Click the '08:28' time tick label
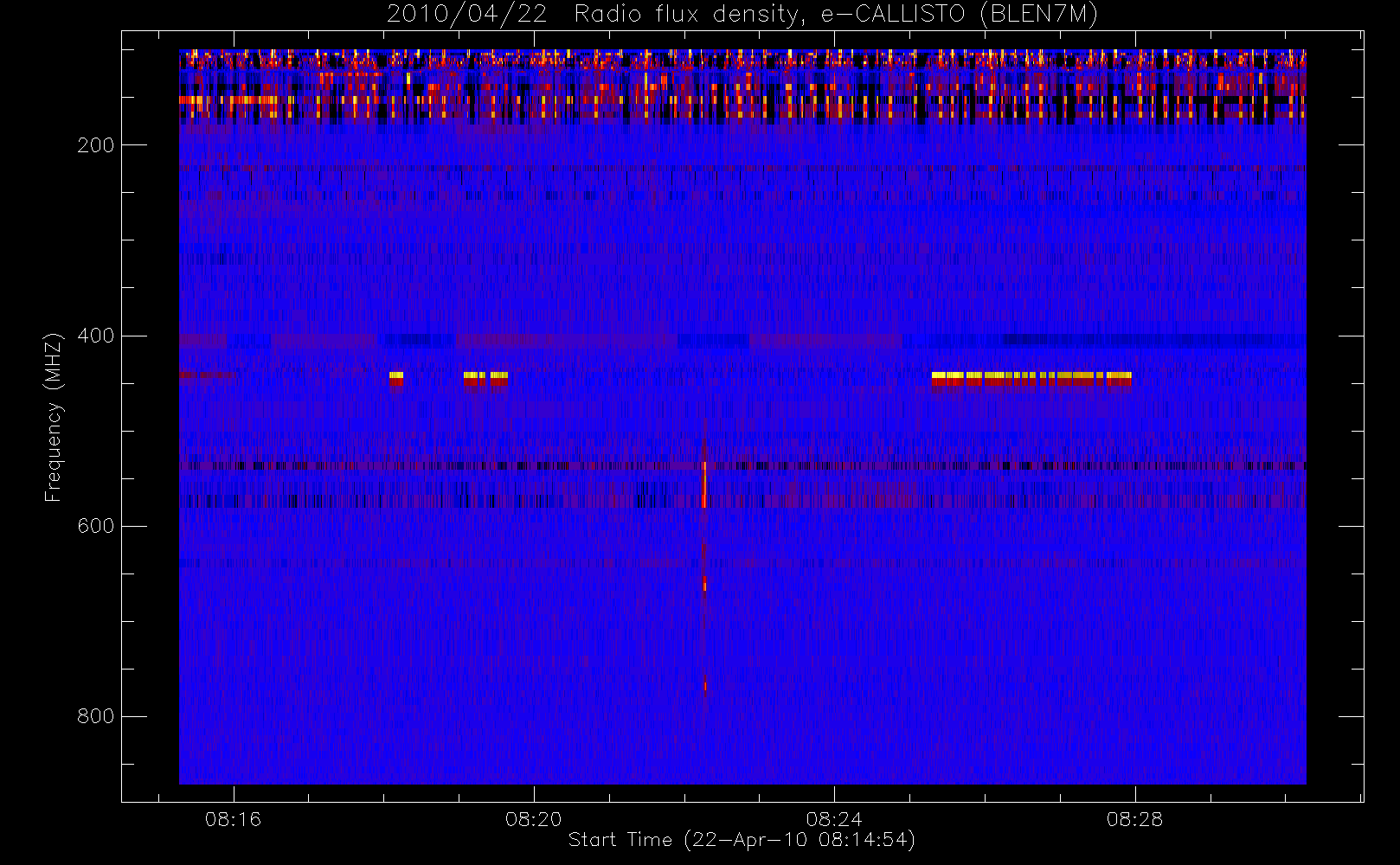 coord(1134,819)
